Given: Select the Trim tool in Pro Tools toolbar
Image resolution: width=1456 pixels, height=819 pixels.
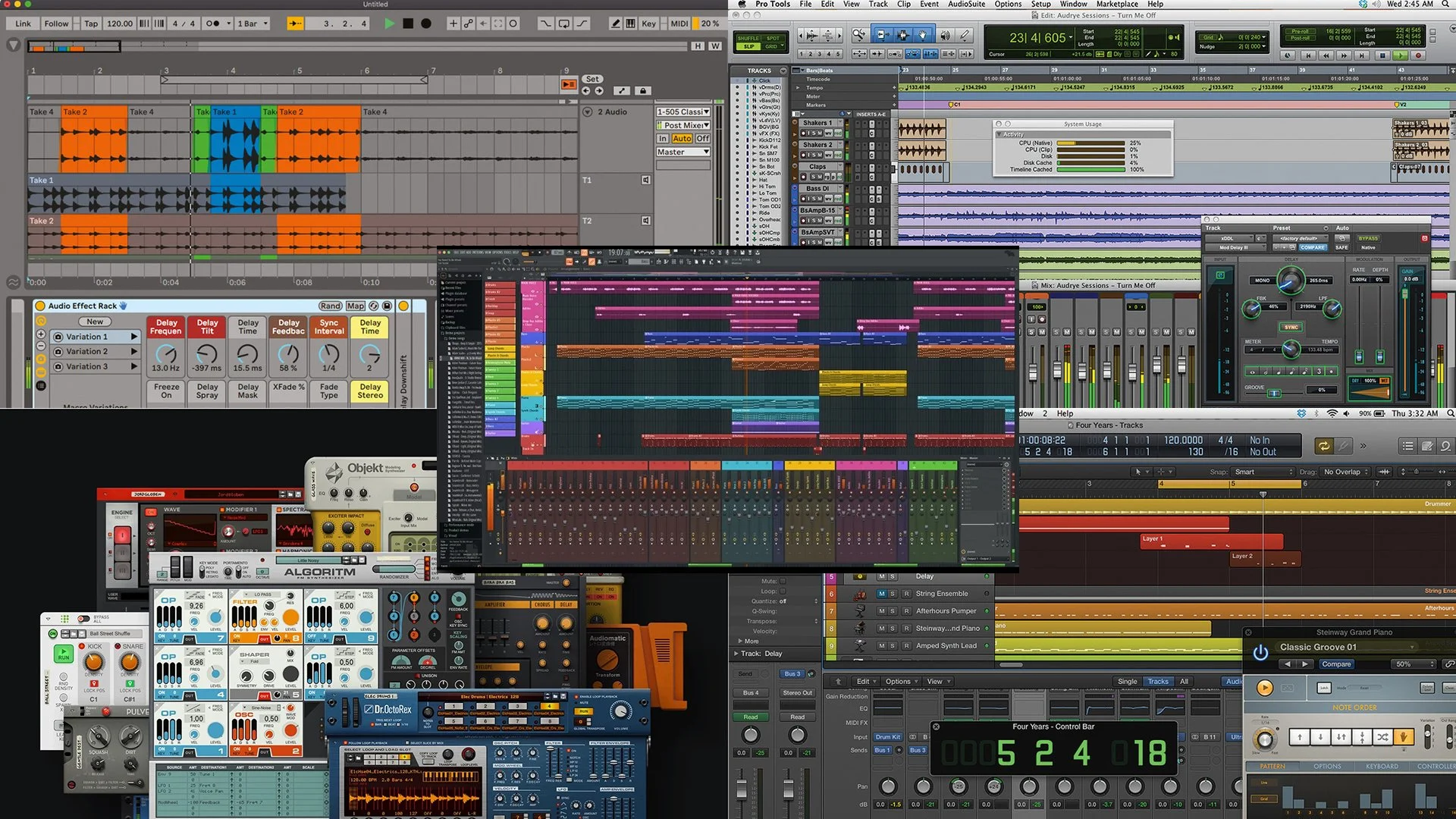Looking at the screenshot, I should point(881,36).
